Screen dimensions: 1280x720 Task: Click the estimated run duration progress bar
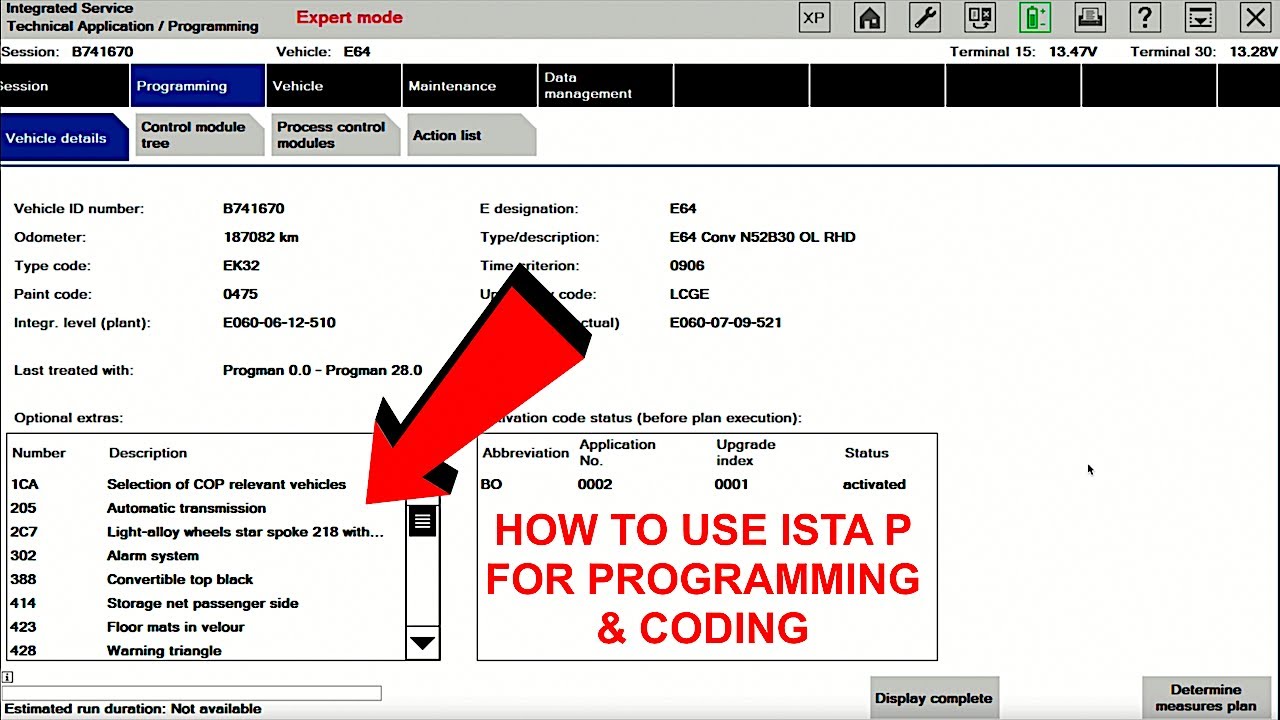(x=192, y=693)
